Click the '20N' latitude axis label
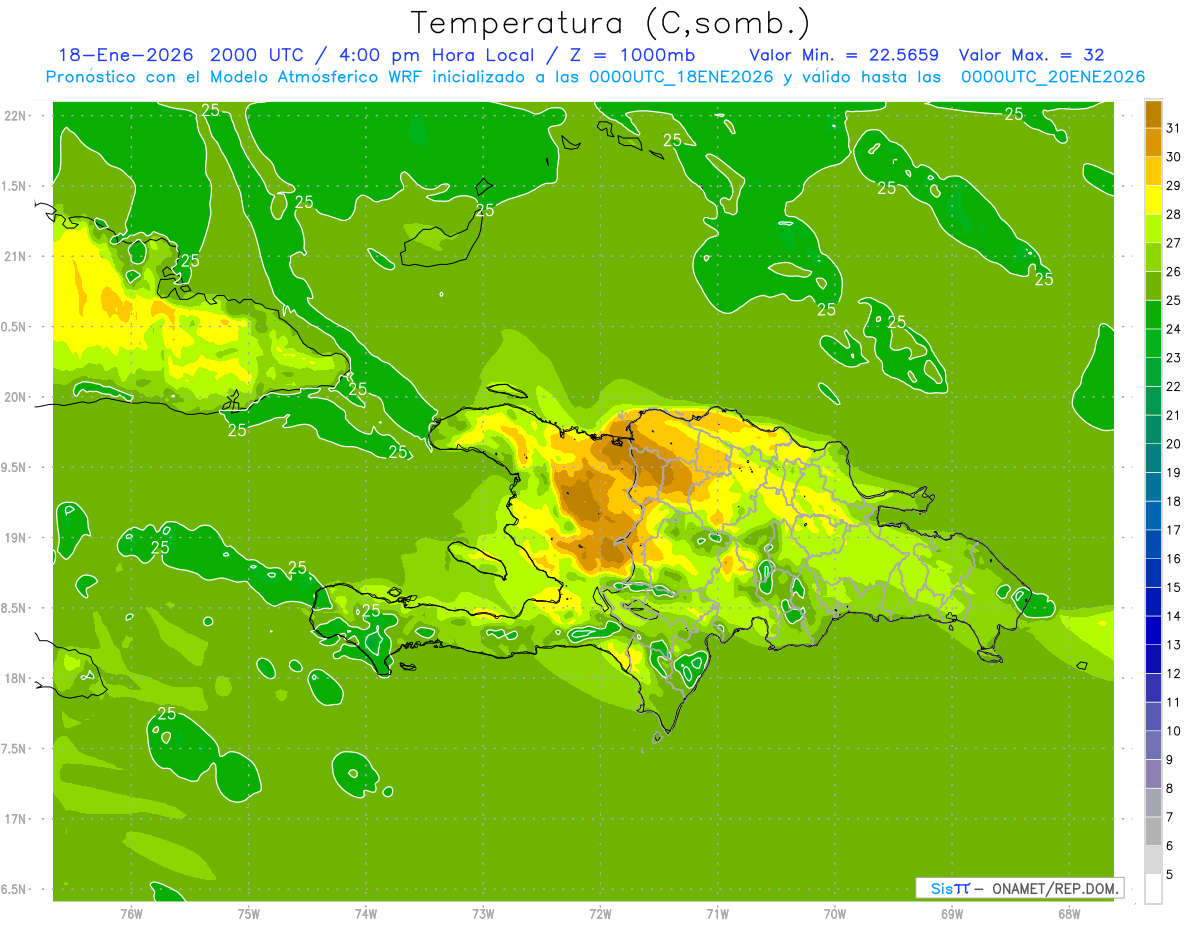This screenshot has height=927, width=1200. tap(16, 397)
